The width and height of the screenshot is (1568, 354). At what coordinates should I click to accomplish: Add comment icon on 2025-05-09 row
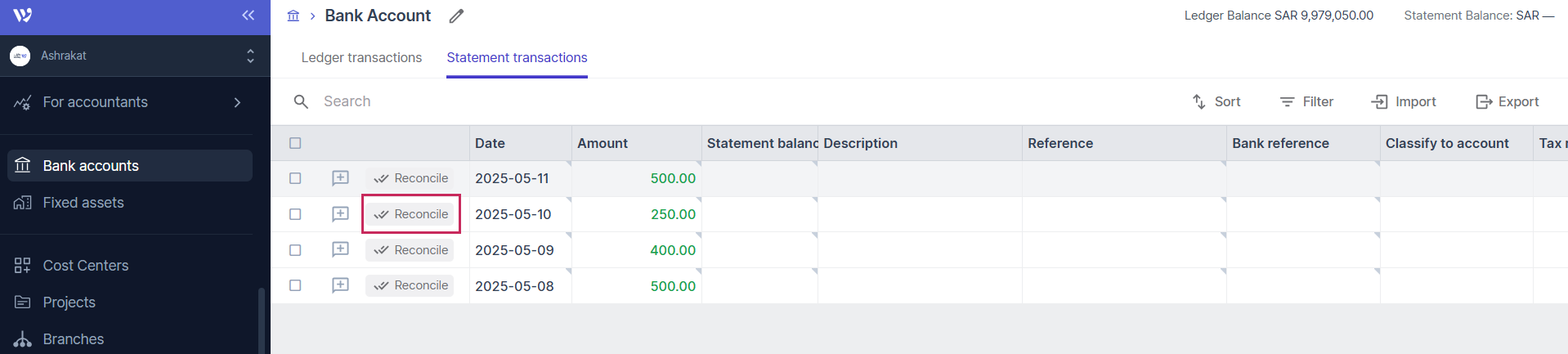click(340, 250)
